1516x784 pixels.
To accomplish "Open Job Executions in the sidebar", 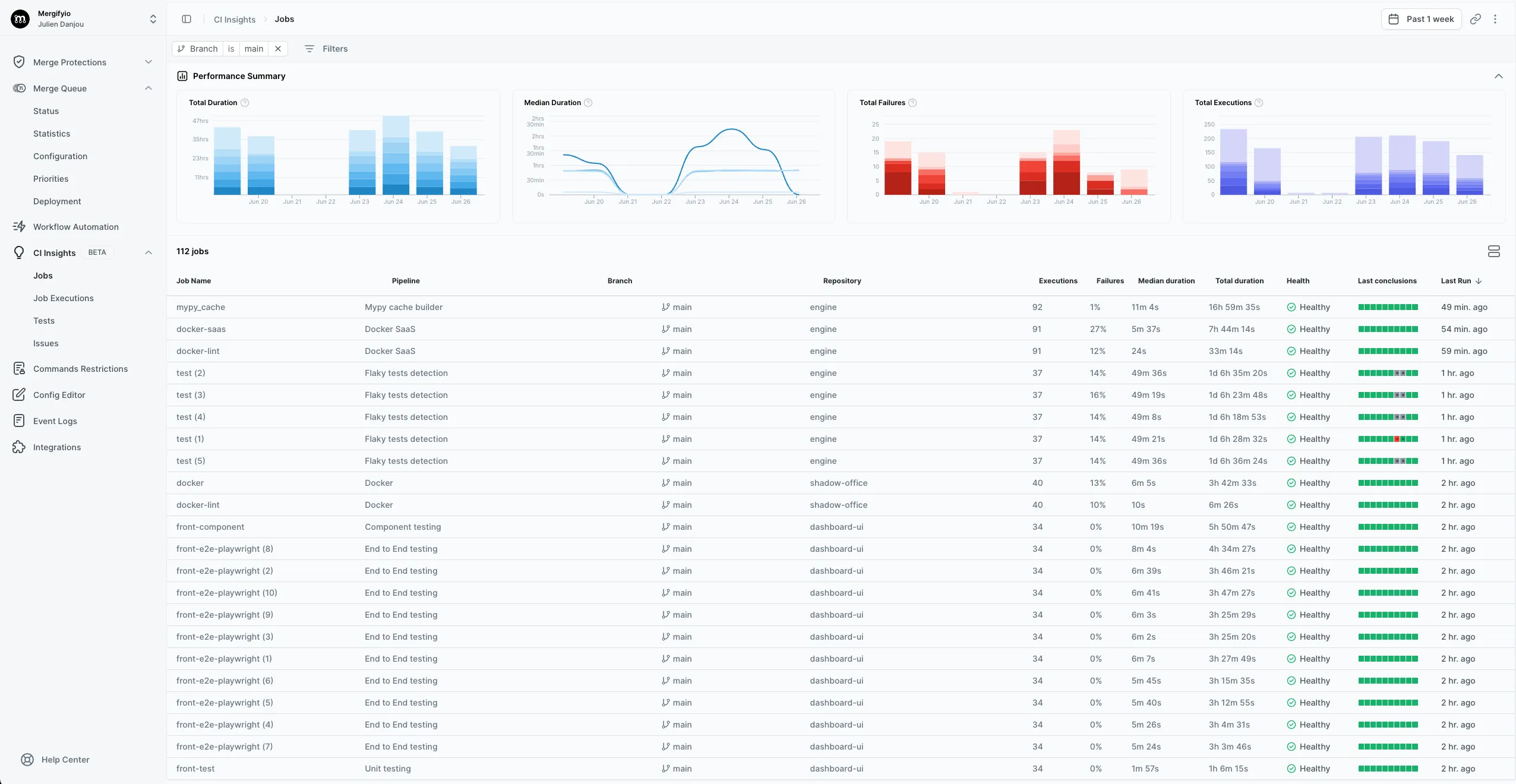I will pyautogui.click(x=64, y=298).
